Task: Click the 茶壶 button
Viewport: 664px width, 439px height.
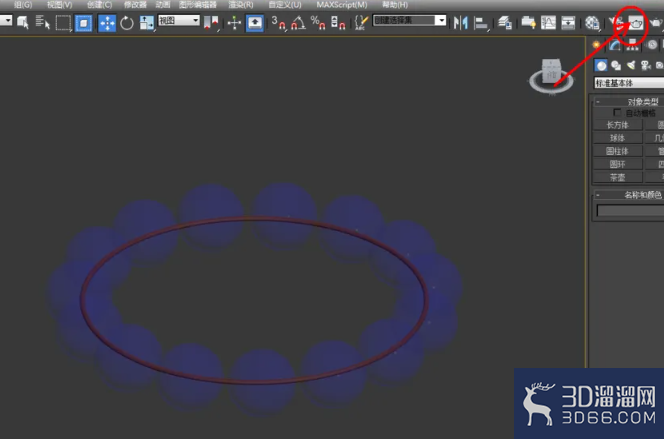Action: point(618,177)
